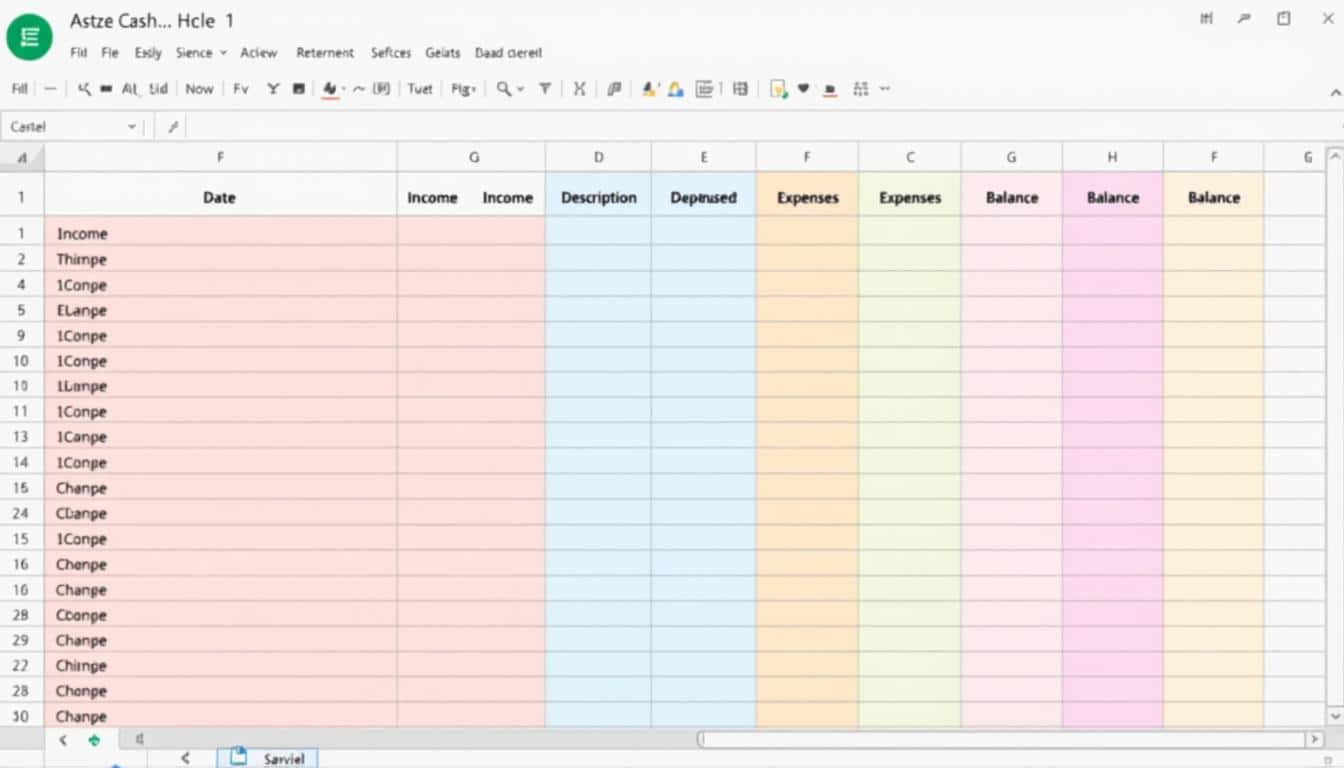Image resolution: width=1344 pixels, height=768 pixels.
Task: Click the table grid icon in toolbar
Action: tap(740, 89)
